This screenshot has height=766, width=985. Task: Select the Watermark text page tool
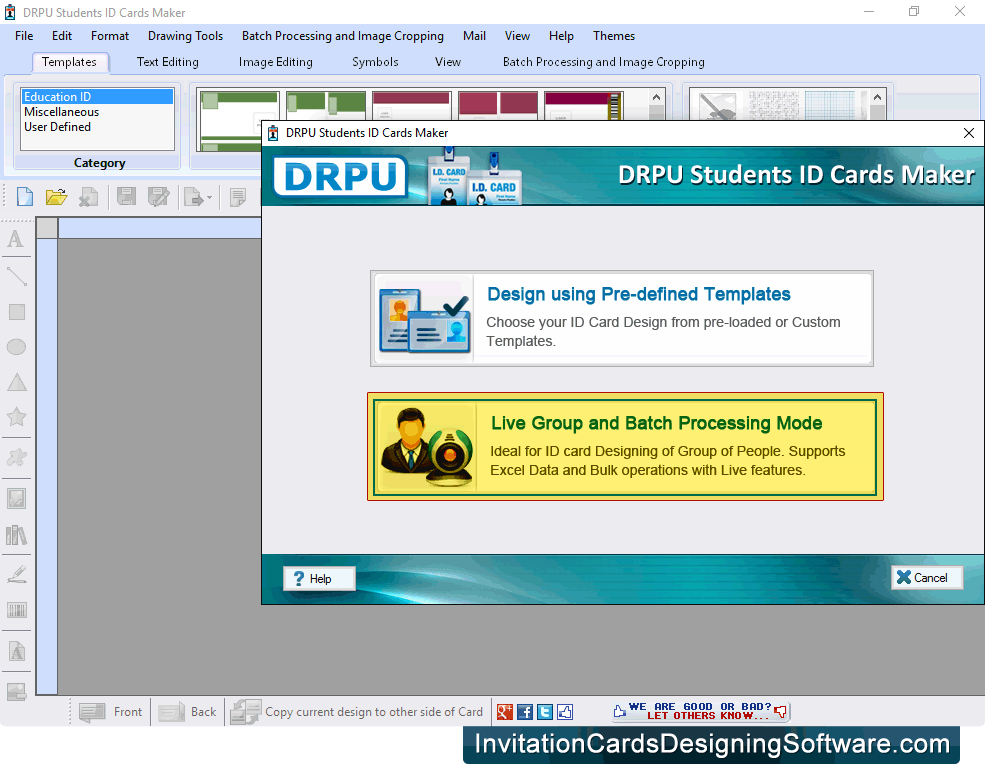(x=17, y=651)
